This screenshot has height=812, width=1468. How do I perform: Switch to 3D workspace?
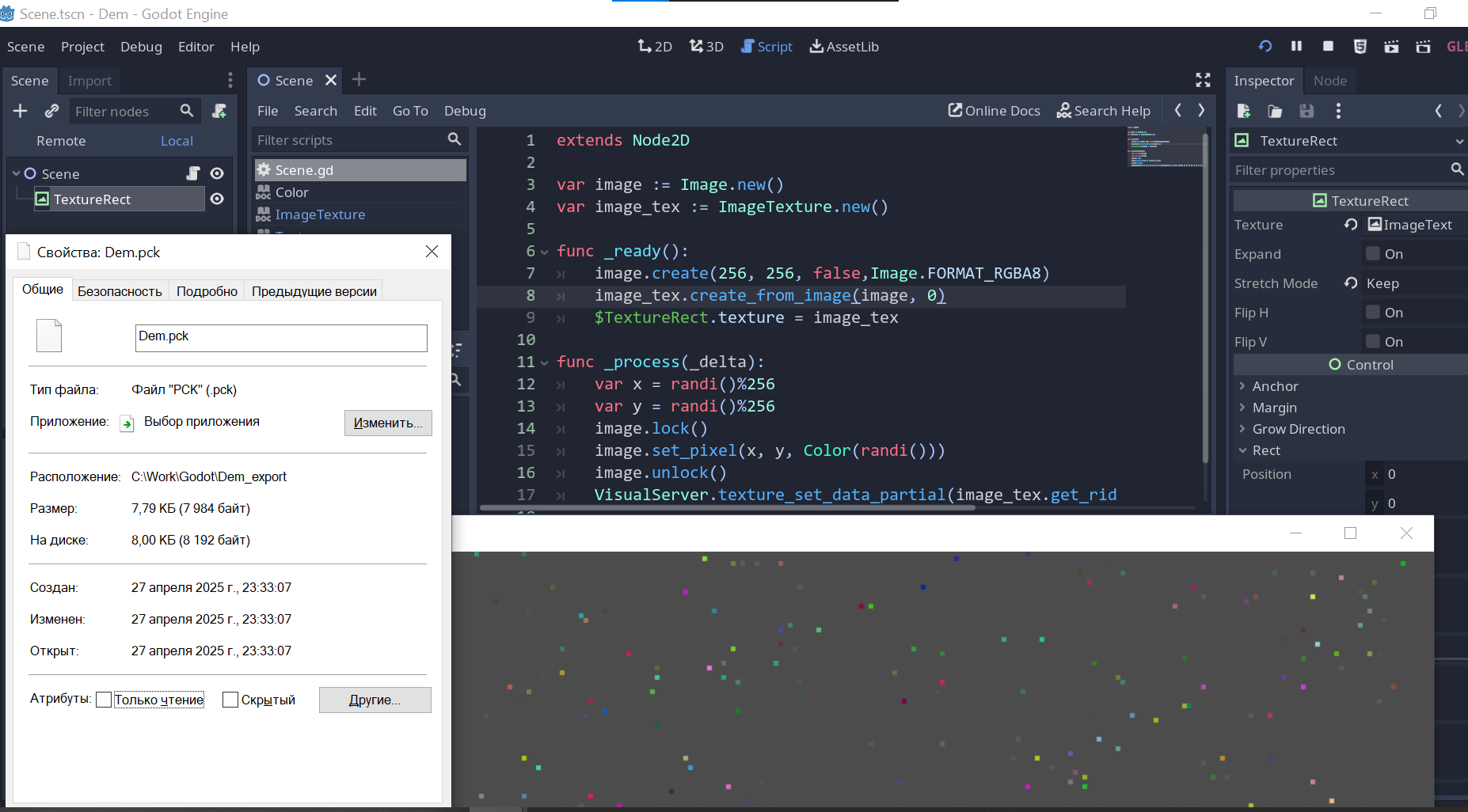click(706, 47)
